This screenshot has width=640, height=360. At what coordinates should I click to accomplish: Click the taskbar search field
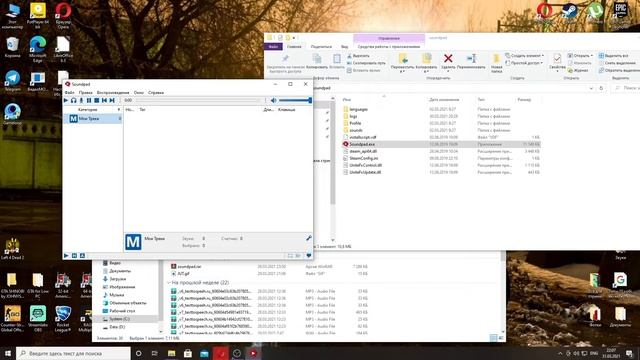coord(73,353)
